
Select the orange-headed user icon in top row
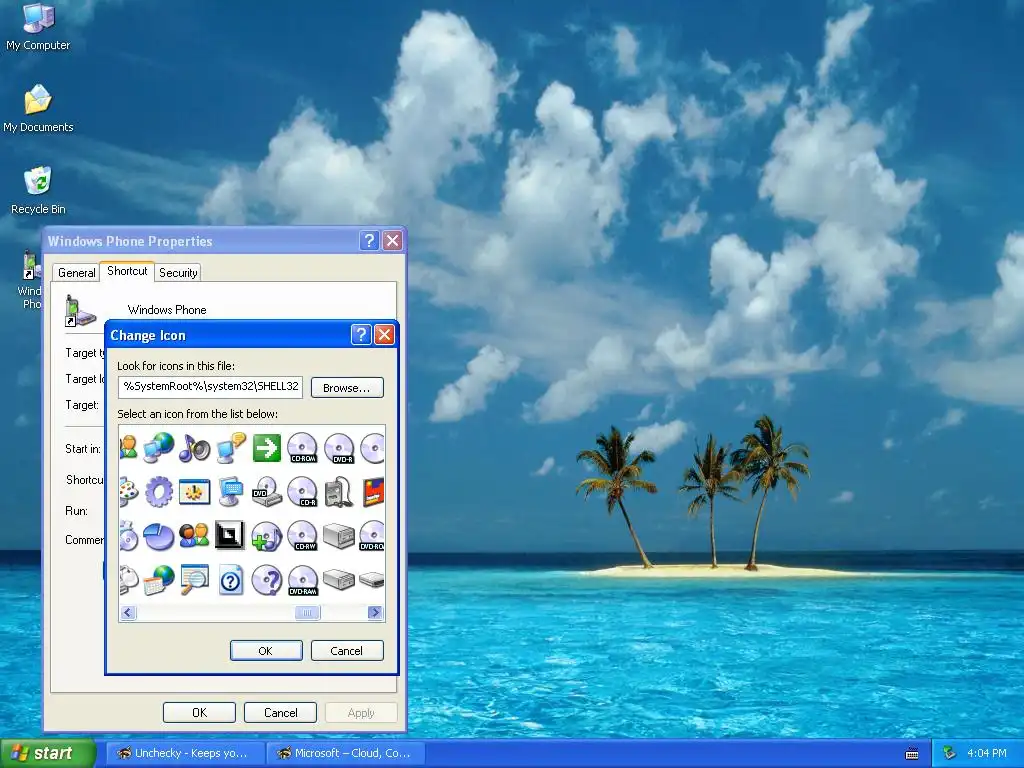[x=129, y=448]
